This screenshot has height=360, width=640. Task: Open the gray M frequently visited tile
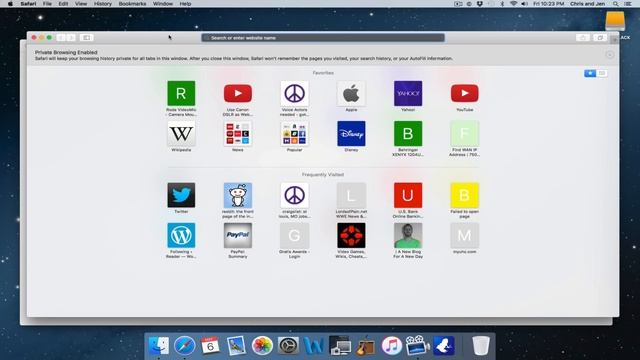coord(464,235)
